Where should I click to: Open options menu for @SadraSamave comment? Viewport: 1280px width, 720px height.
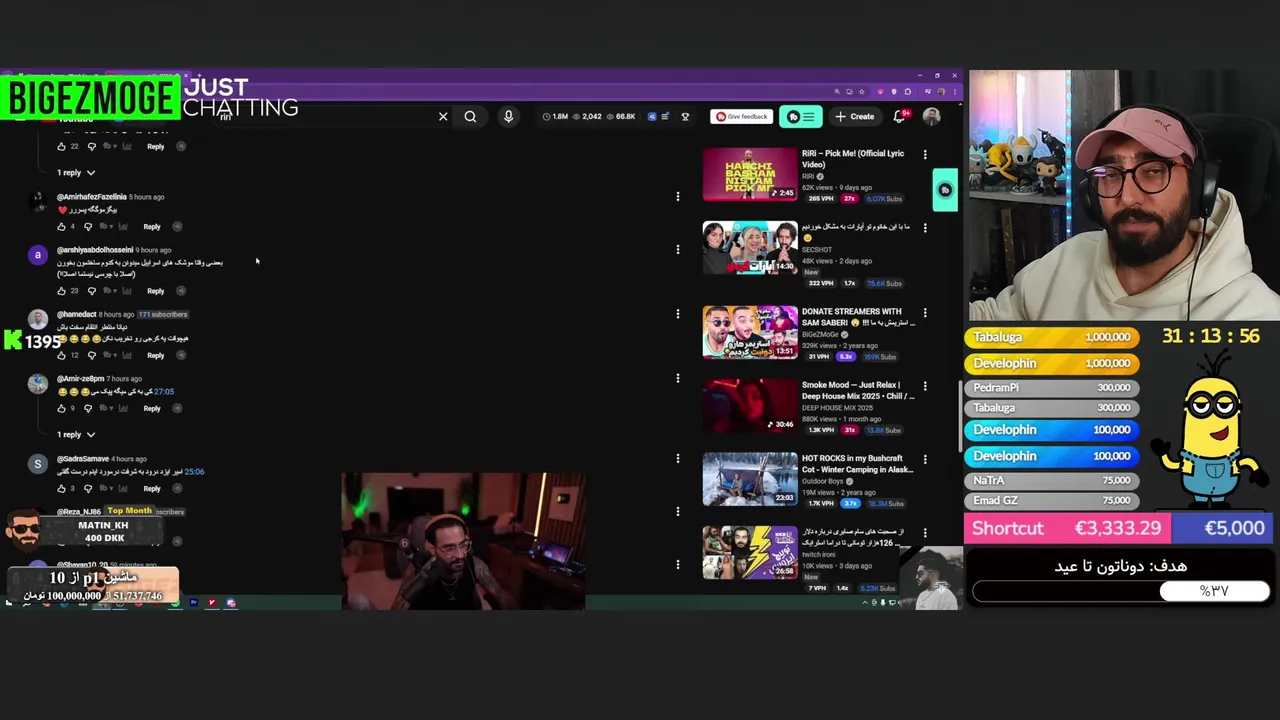tap(677, 458)
